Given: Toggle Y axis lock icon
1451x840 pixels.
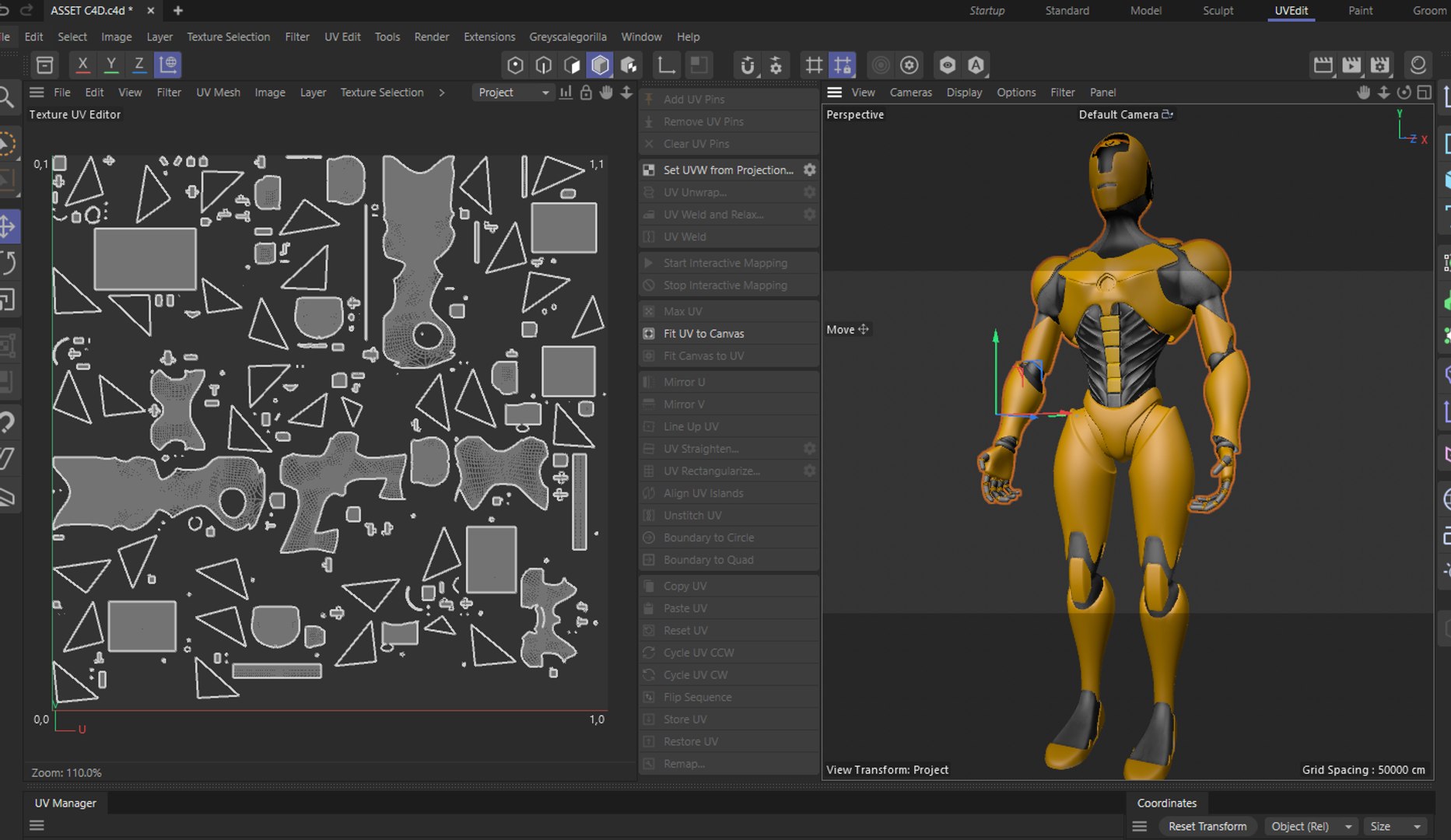Looking at the screenshot, I should (x=110, y=65).
